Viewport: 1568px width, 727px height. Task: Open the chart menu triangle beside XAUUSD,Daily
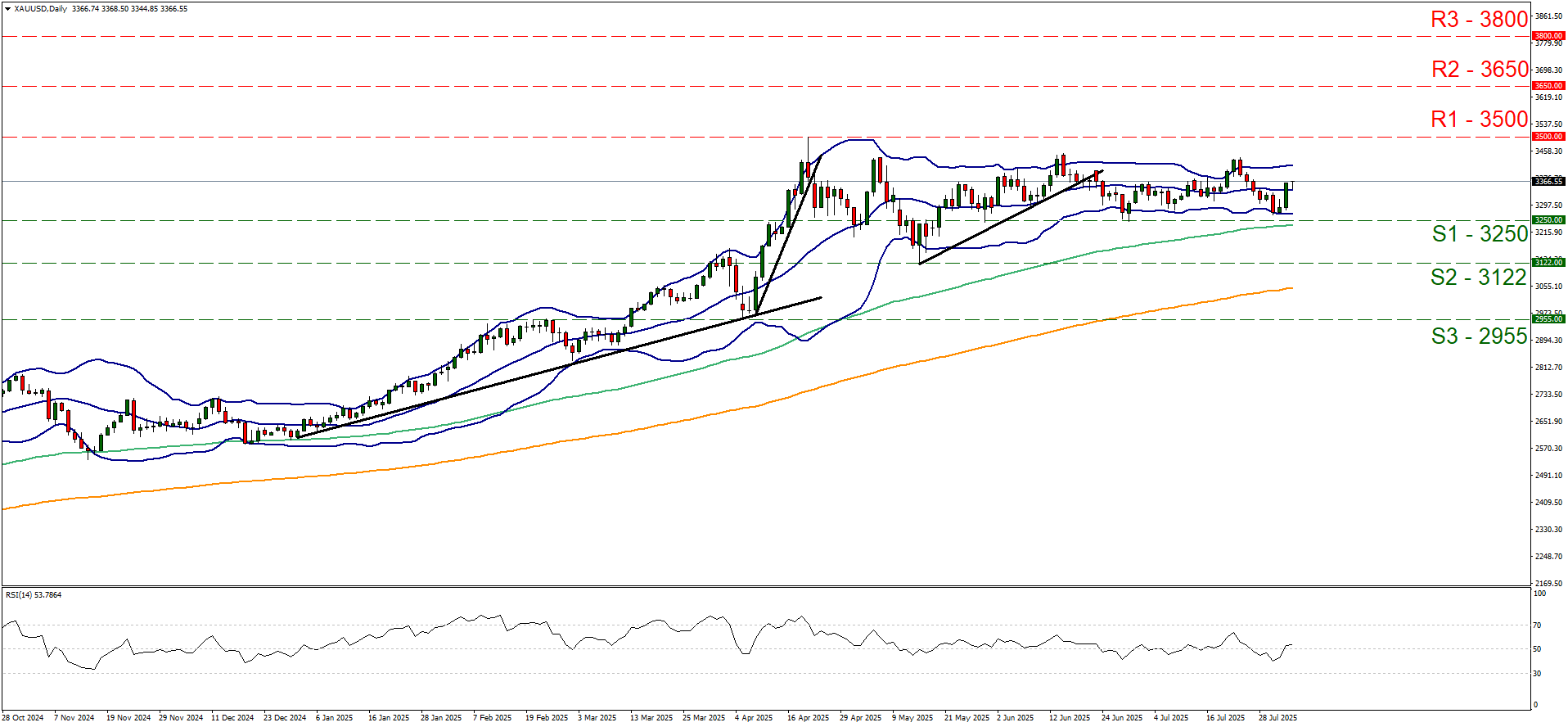[8, 9]
